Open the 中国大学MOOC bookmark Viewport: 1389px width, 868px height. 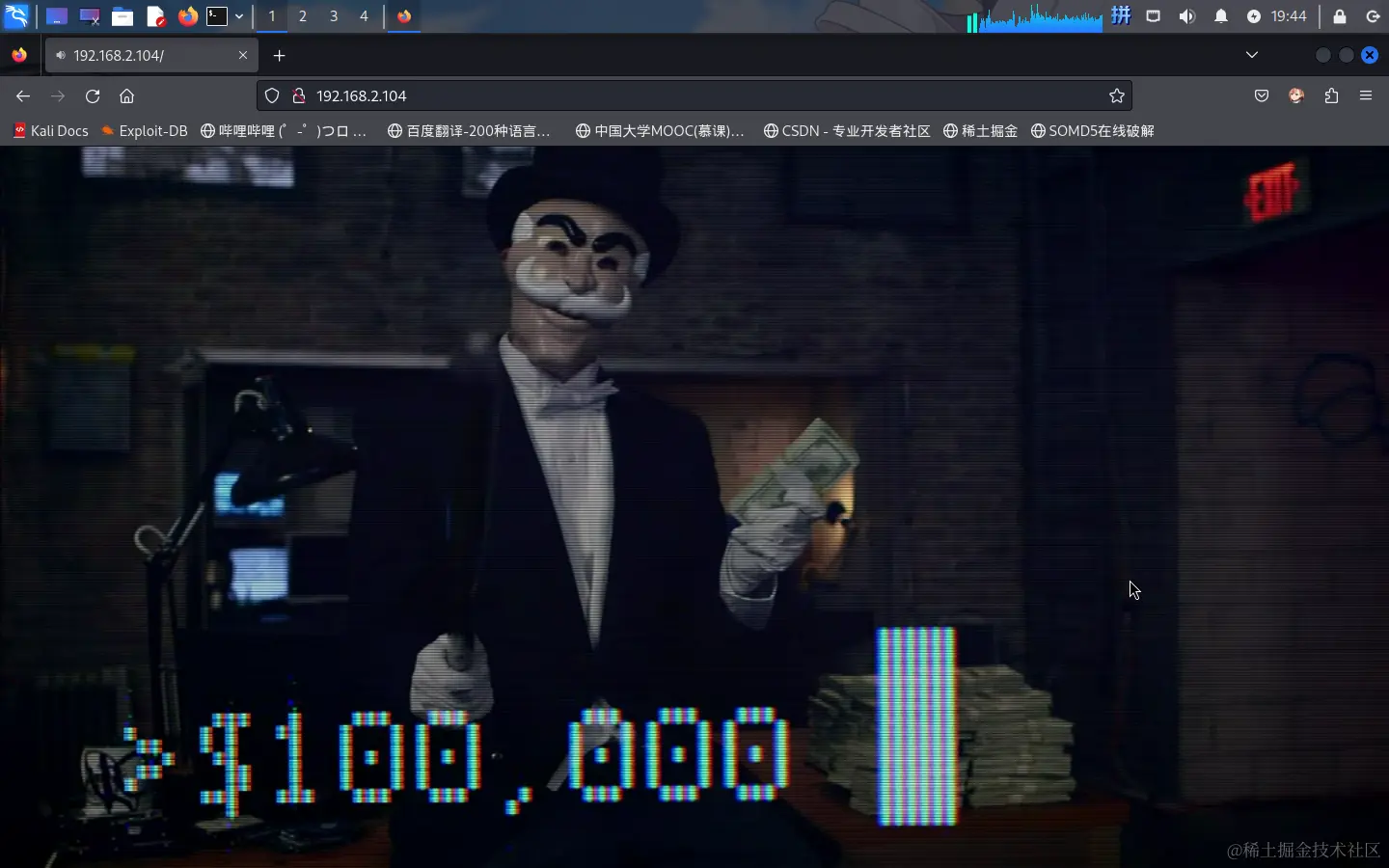click(660, 130)
